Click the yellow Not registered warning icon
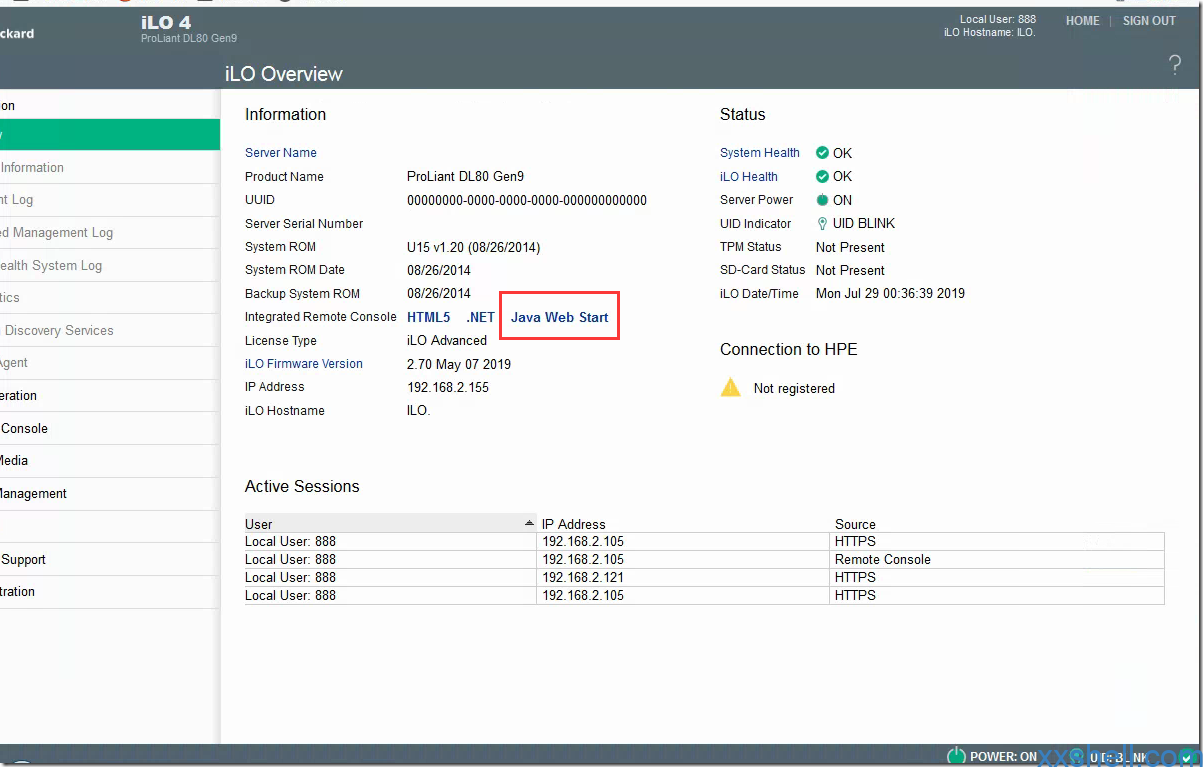Image resolution: width=1203 pixels, height=767 pixels. [x=731, y=388]
